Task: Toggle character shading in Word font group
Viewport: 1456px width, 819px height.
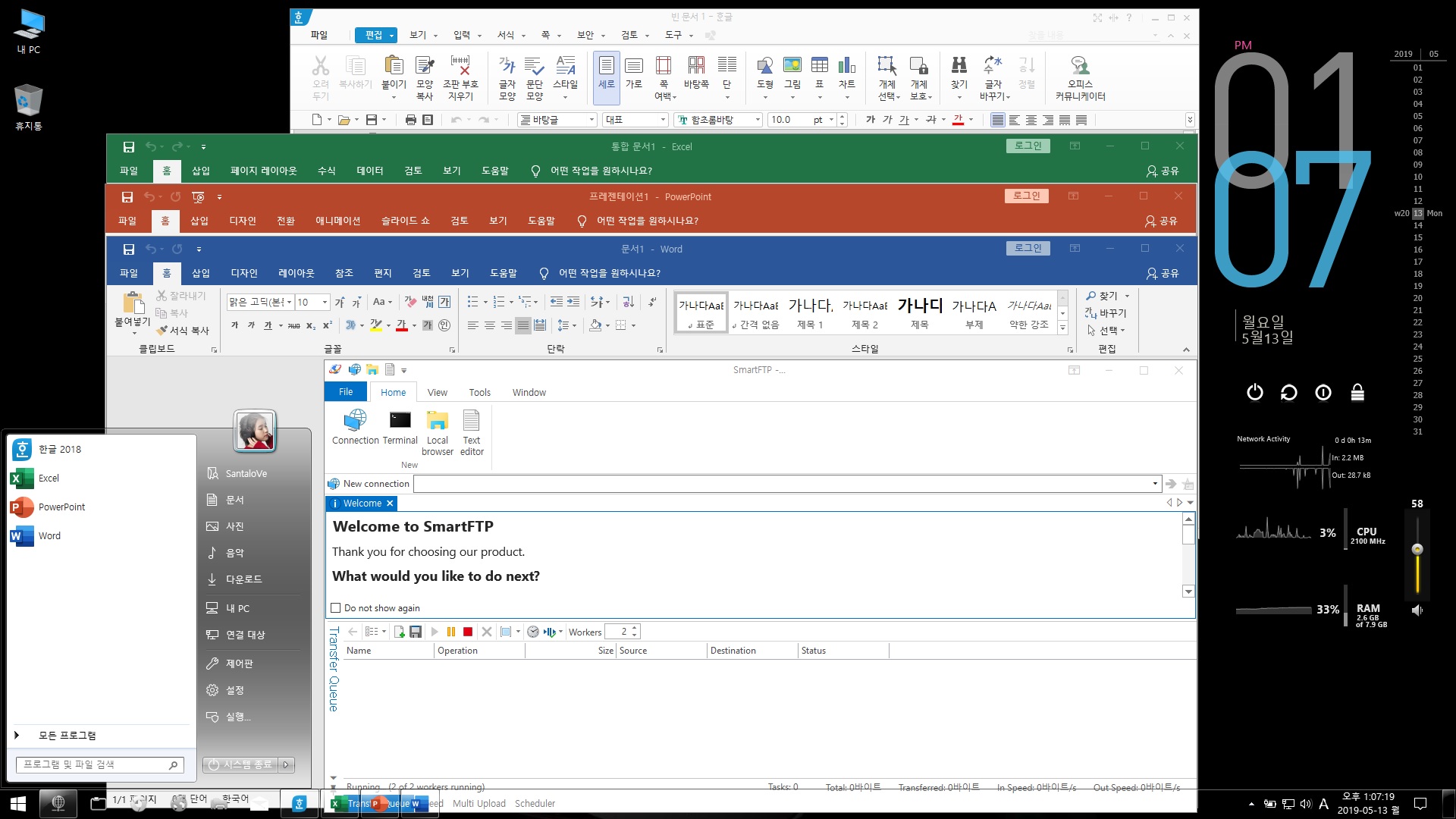Action: point(428,325)
